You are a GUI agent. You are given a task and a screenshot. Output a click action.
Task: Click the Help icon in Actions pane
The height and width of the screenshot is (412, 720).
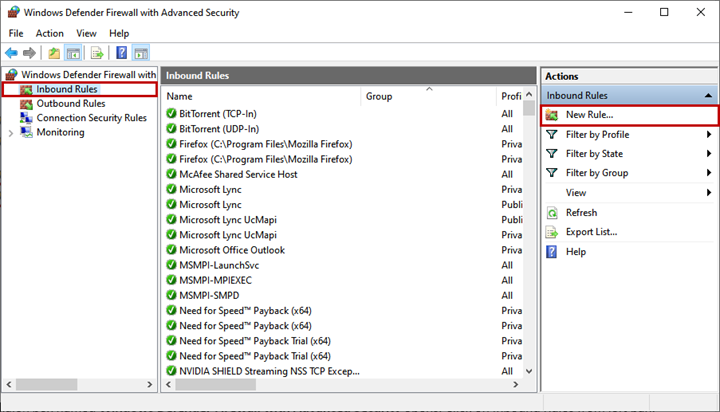tap(551, 252)
